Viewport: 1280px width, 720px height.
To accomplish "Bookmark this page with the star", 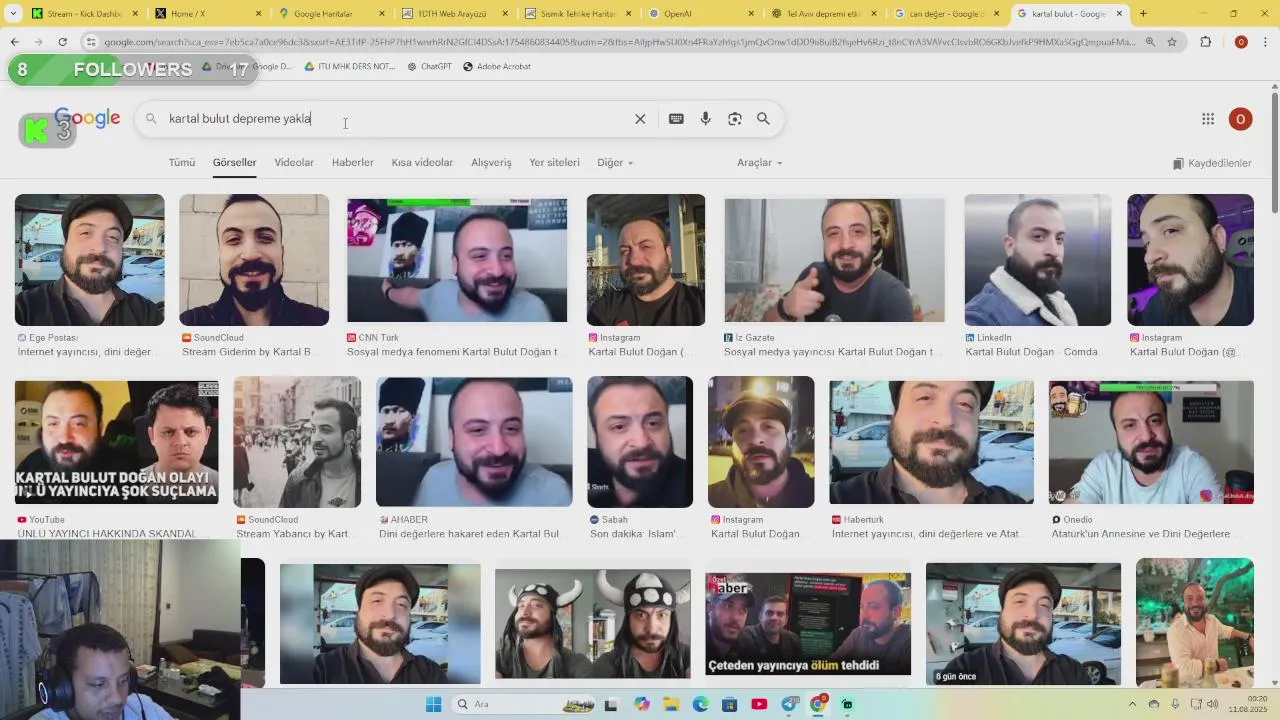I will click(x=1172, y=42).
